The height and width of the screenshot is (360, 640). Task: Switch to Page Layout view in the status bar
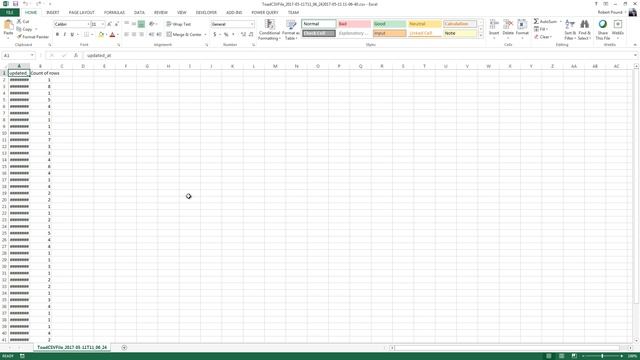tap(561, 356)
